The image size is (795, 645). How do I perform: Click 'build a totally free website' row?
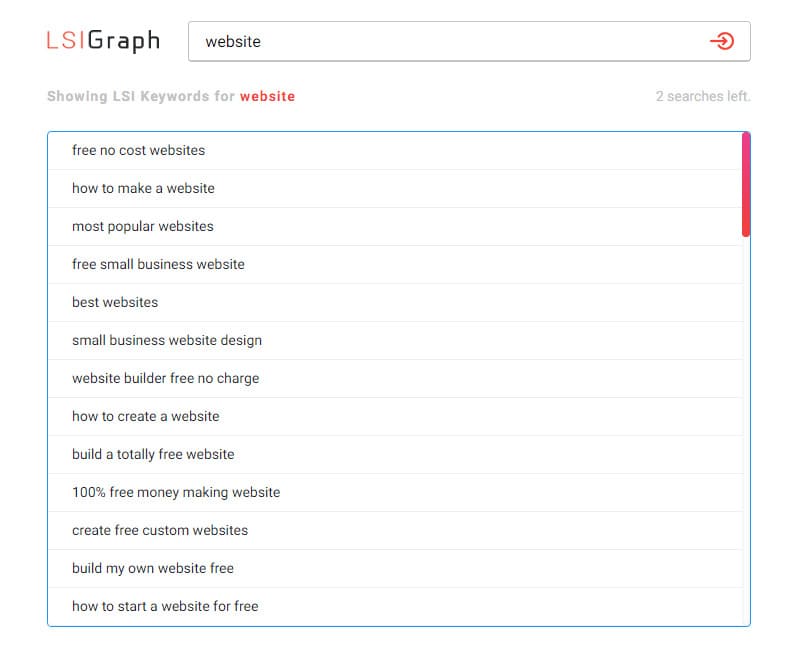153,454
